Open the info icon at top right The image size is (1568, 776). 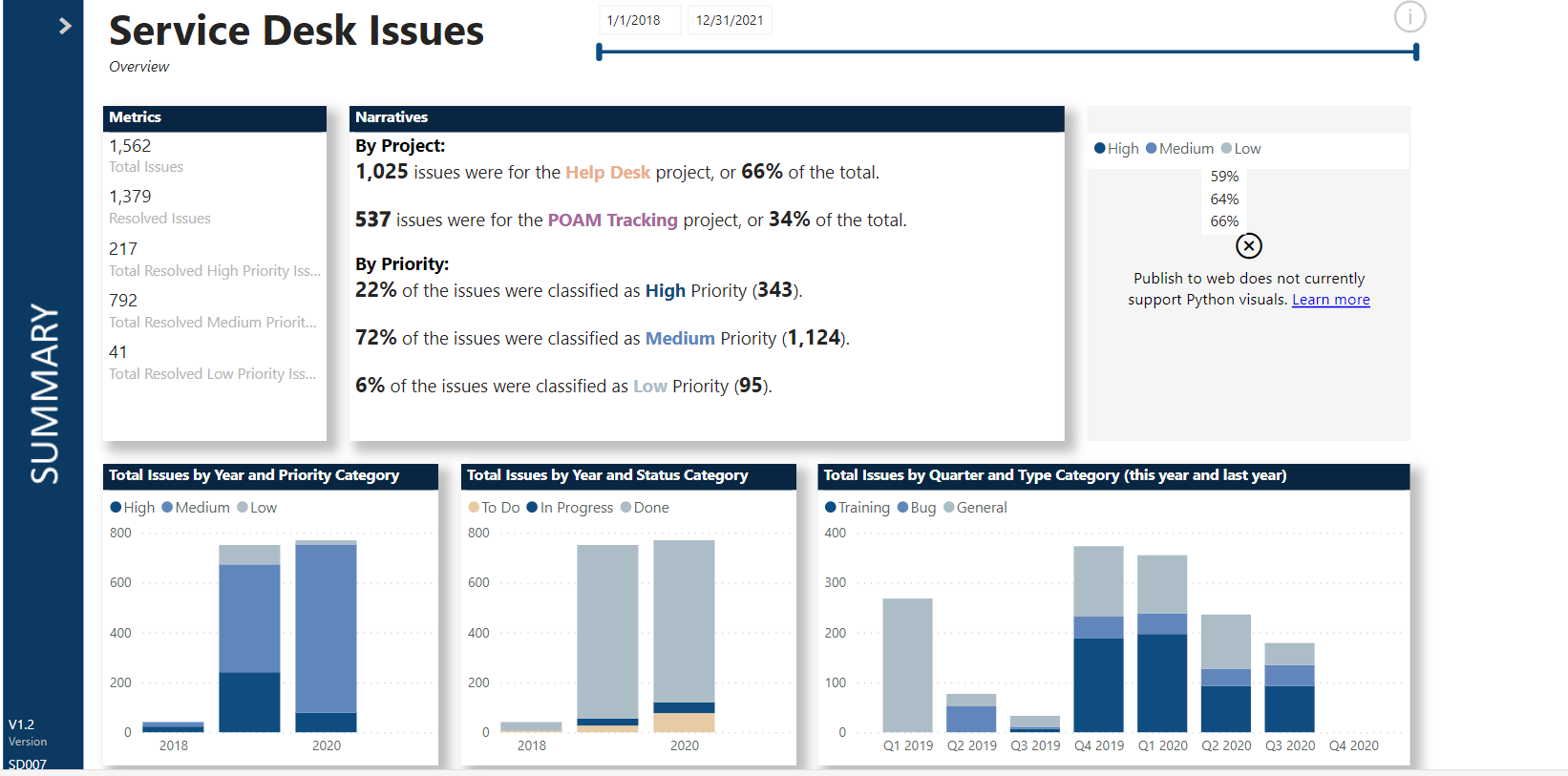click(1409, 17)
